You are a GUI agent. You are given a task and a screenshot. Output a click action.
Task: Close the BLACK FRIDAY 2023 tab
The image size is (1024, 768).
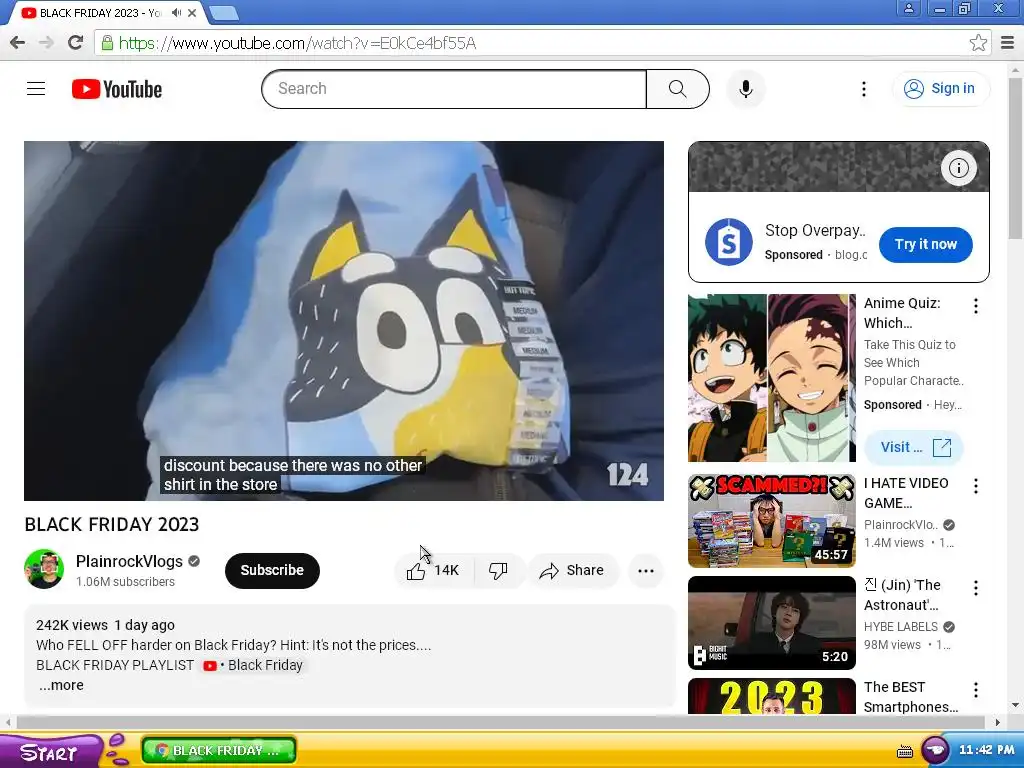pos(192,12)
